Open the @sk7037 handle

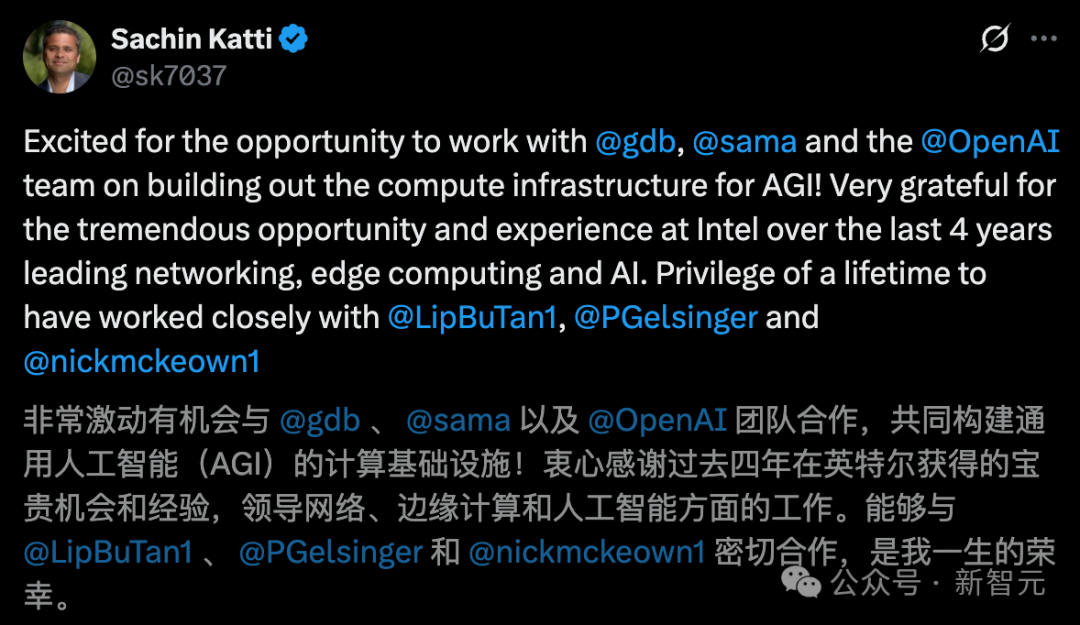click(168, 75)
